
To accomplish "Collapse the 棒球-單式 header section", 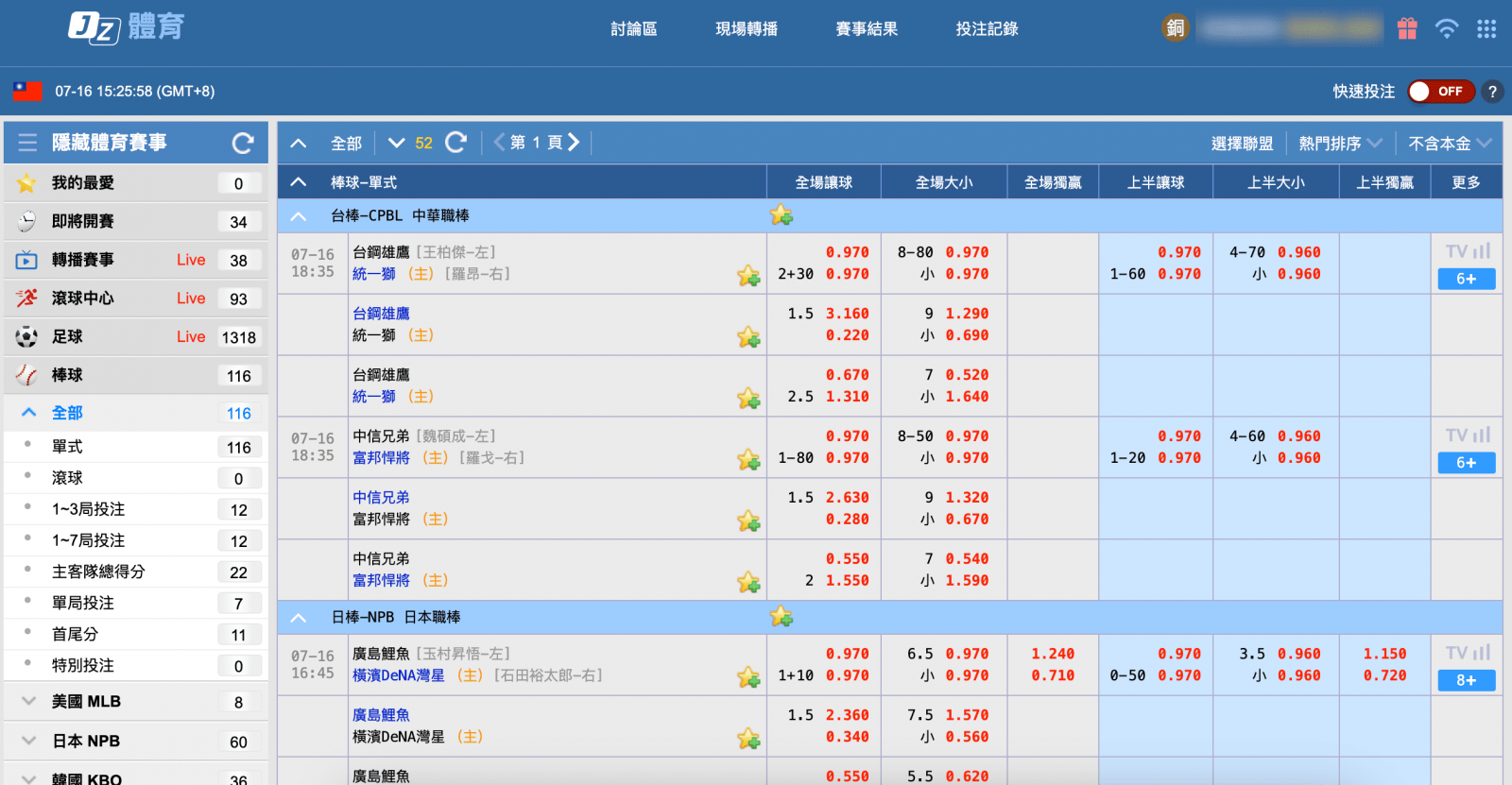I will coord(299,182).
